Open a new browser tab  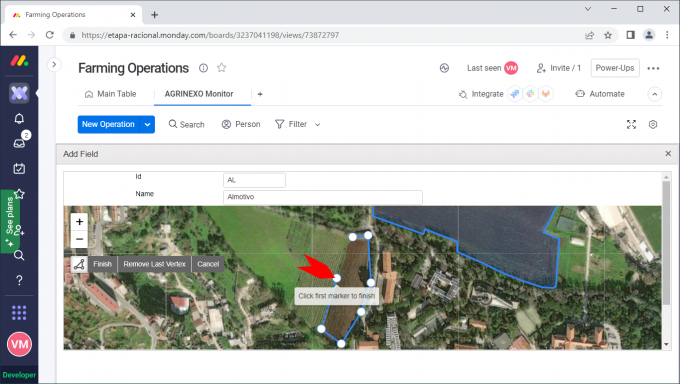click(154, 15)
